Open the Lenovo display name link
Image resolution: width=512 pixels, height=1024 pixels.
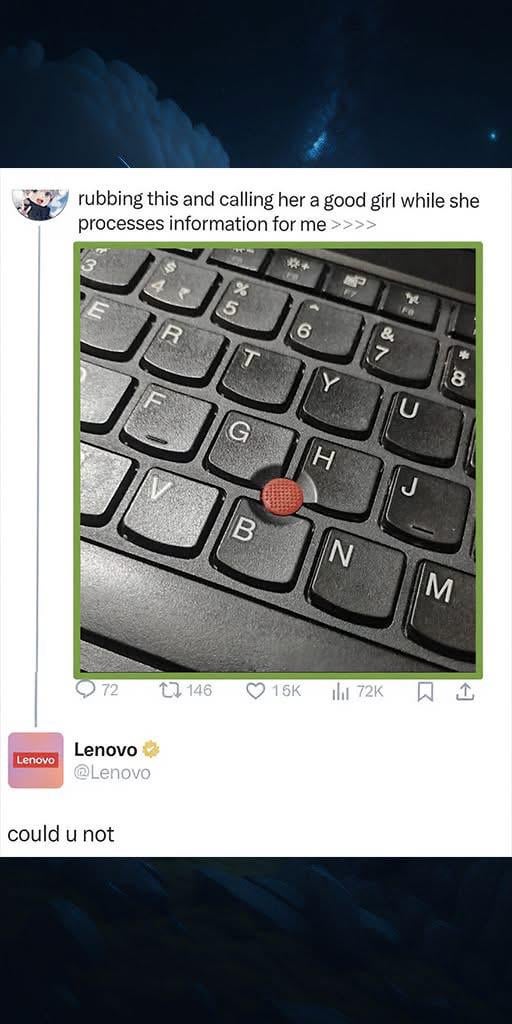(106, 749)
